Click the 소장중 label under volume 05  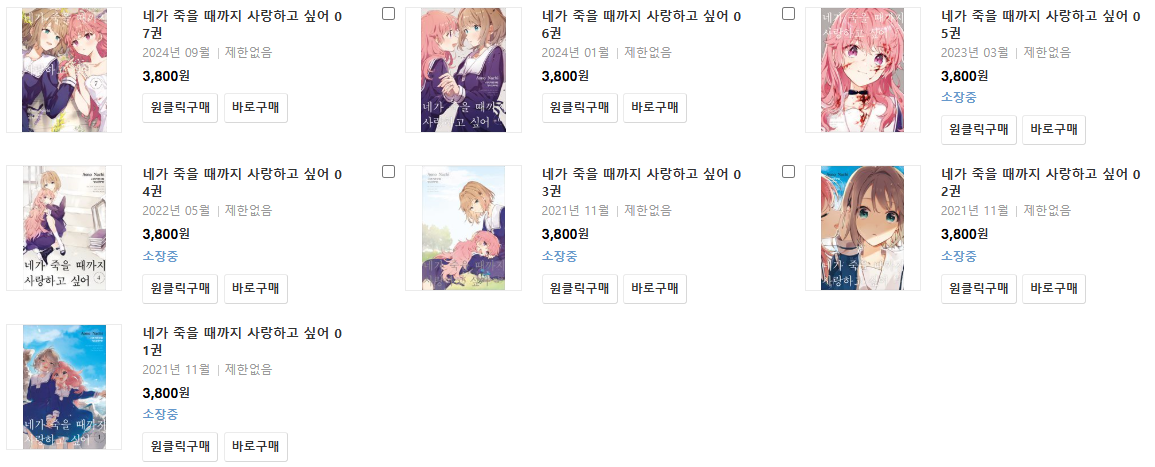tap(959, 97)
